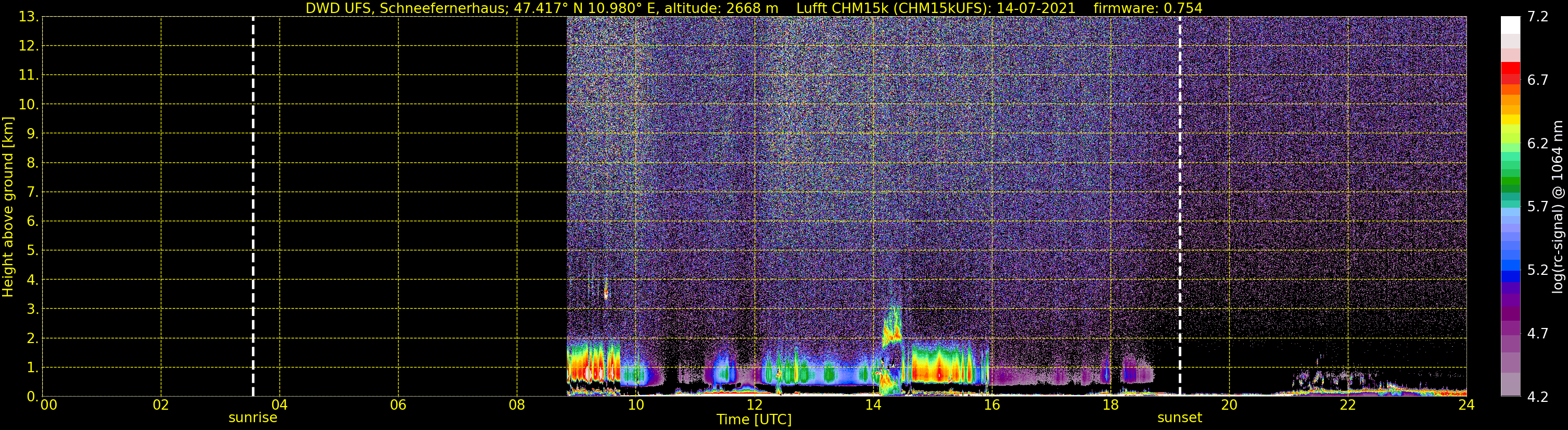
Task: Click height axis tick label '12.'
Action: click(x=29, y=46)
